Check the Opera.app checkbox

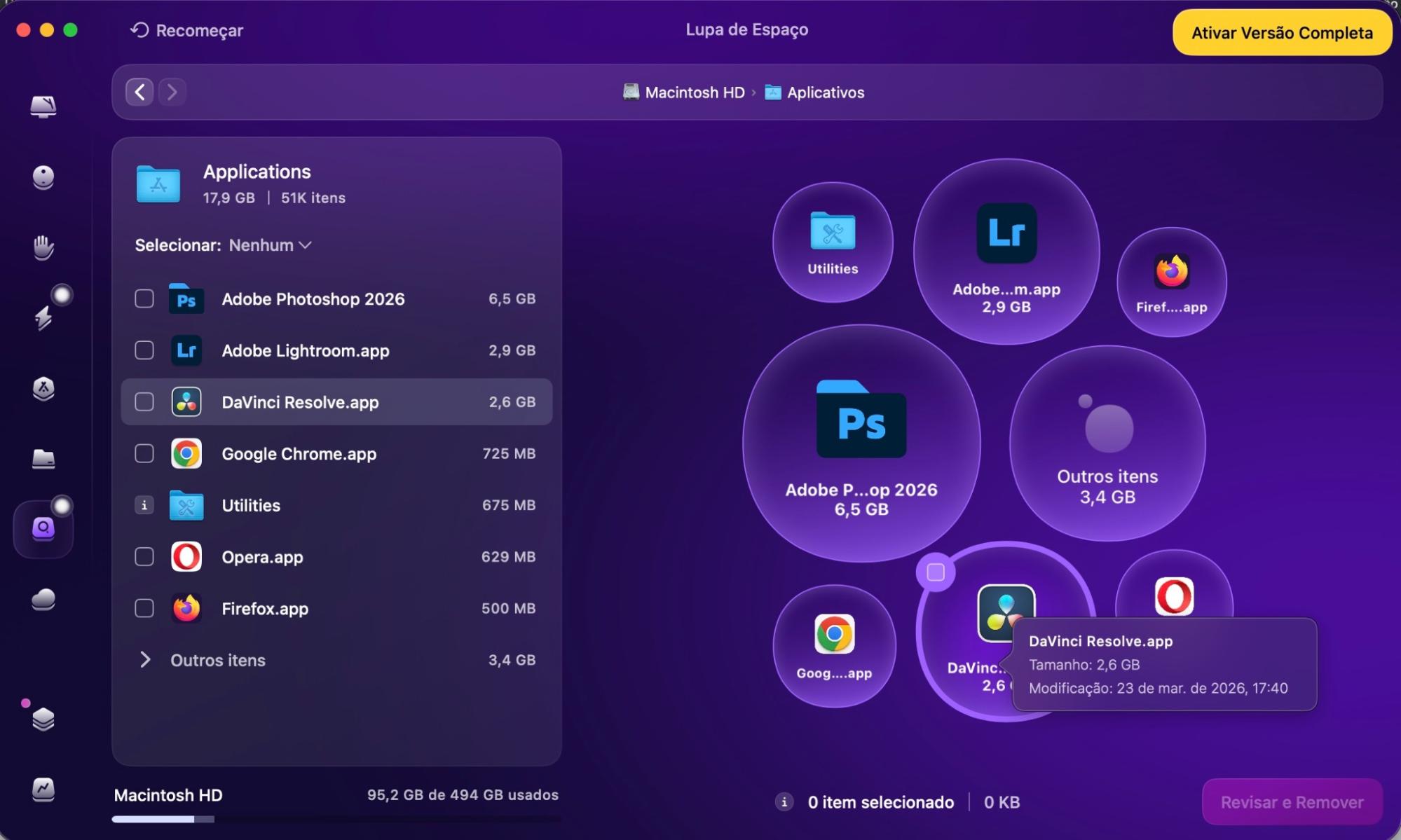coord(144,557)
